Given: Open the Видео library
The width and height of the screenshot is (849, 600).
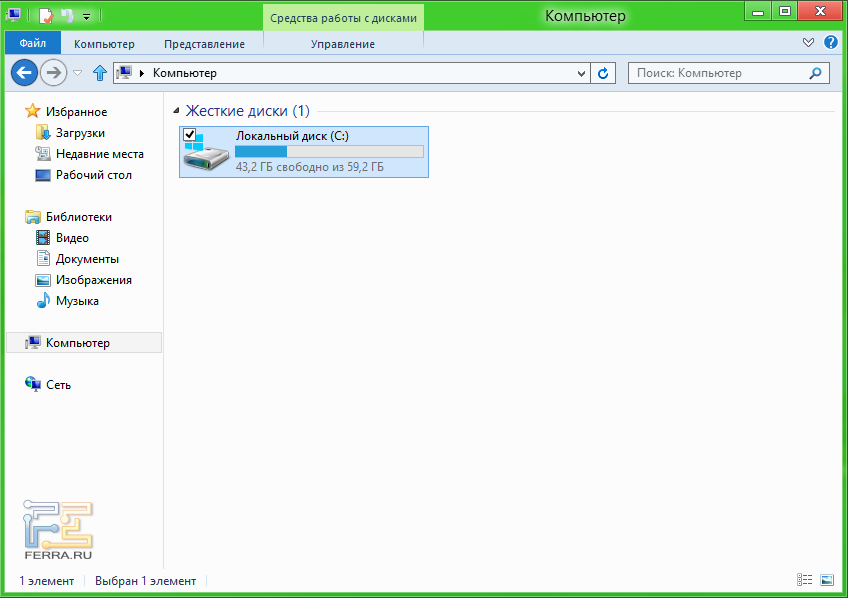Looking at the screenshot, I should tap(72, 238).
